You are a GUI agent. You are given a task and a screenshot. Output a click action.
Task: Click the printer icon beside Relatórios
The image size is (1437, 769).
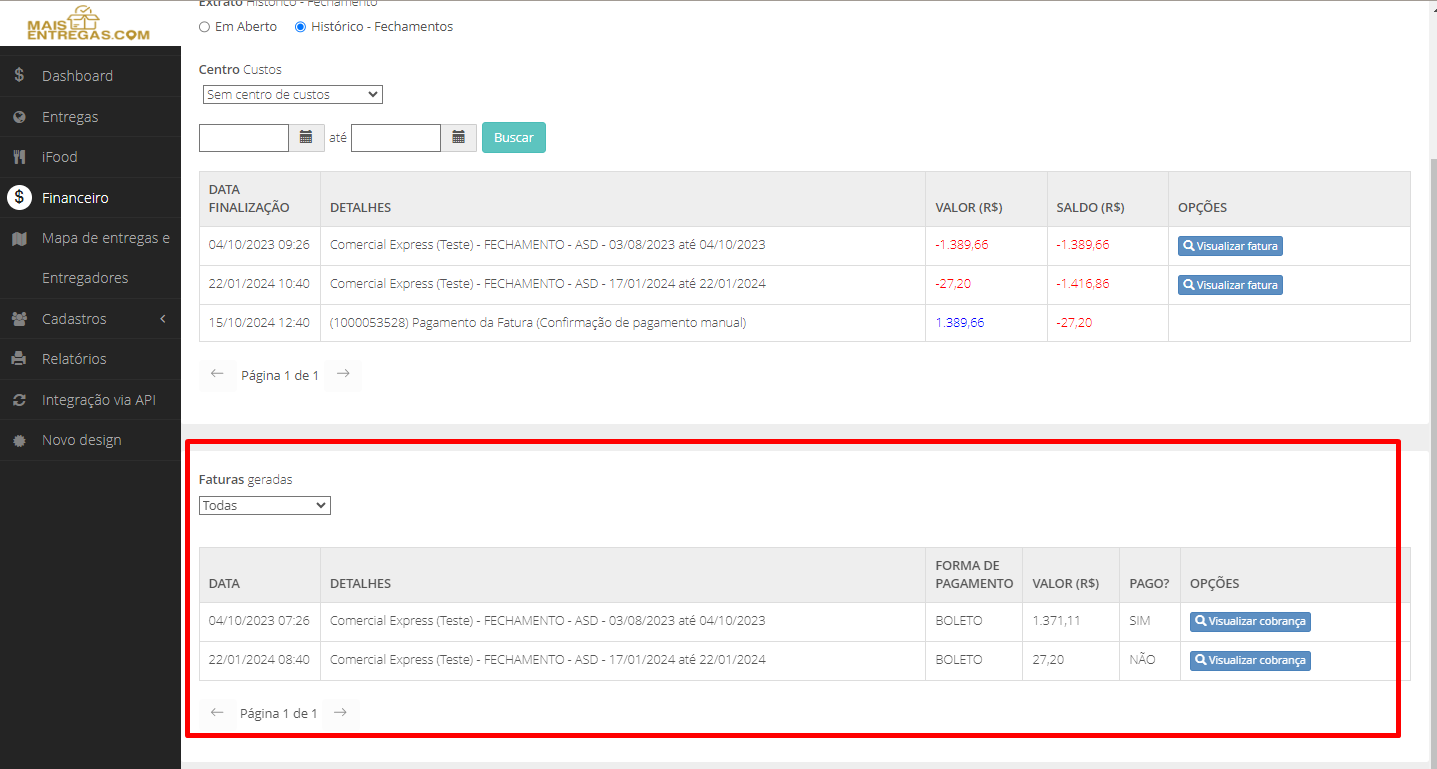(19, 359)
